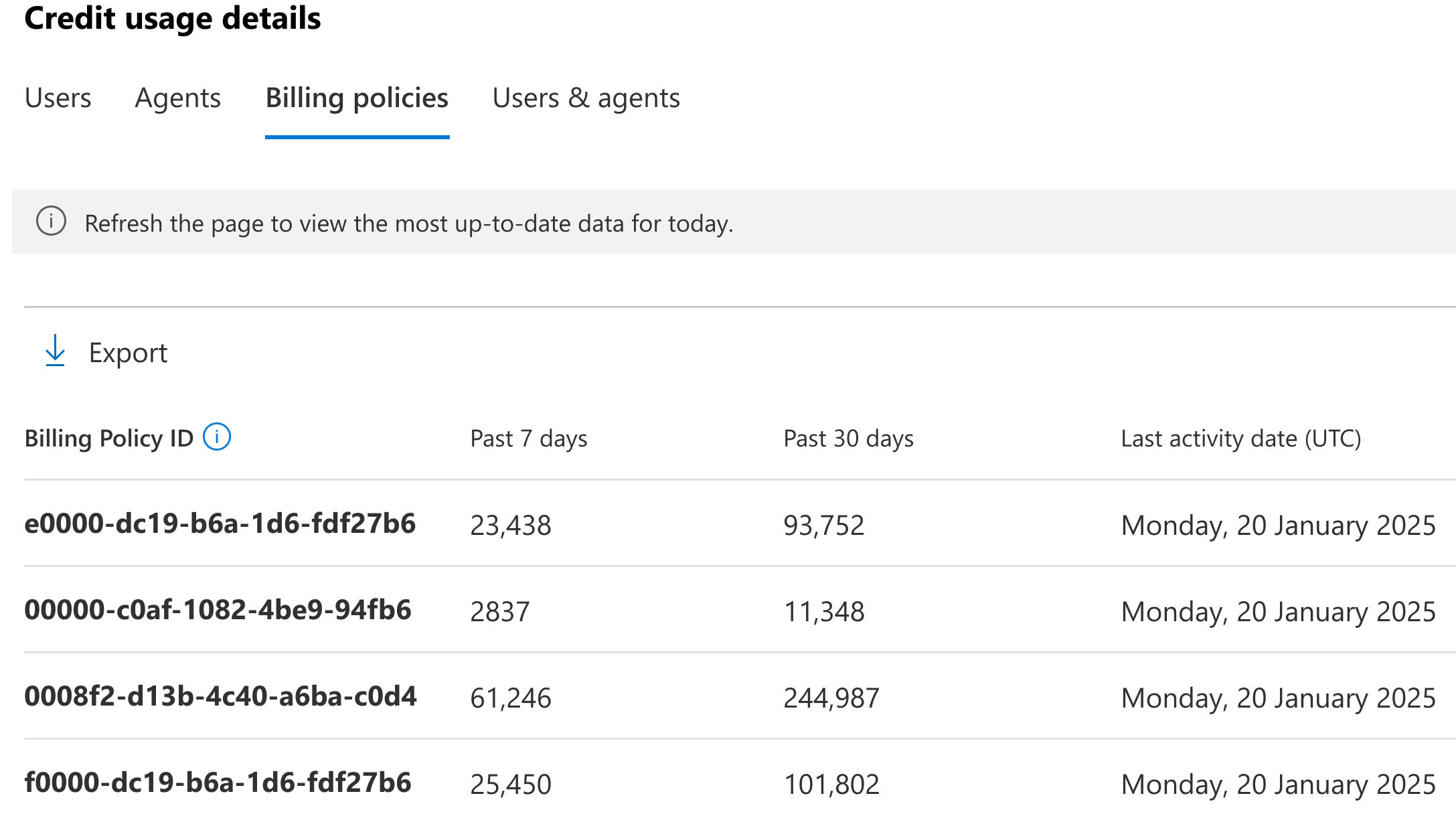Sort by Past 30 days column header
Image resolution: width=1456 pixels, height=814 pixels.
pos(848,438)
